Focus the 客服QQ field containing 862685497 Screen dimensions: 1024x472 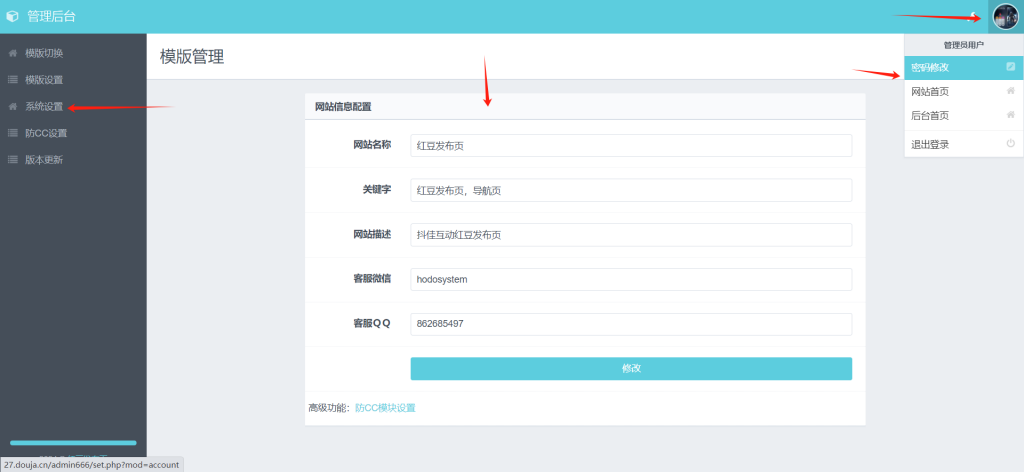pos(631,324)
